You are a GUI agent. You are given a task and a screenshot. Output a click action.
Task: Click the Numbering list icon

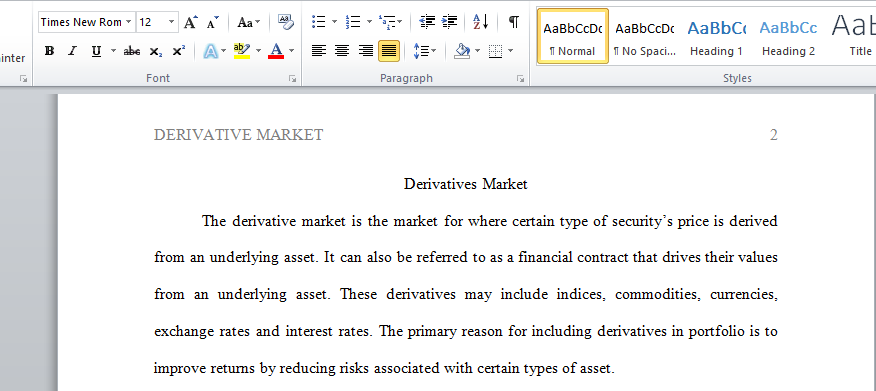click(353, 22)
